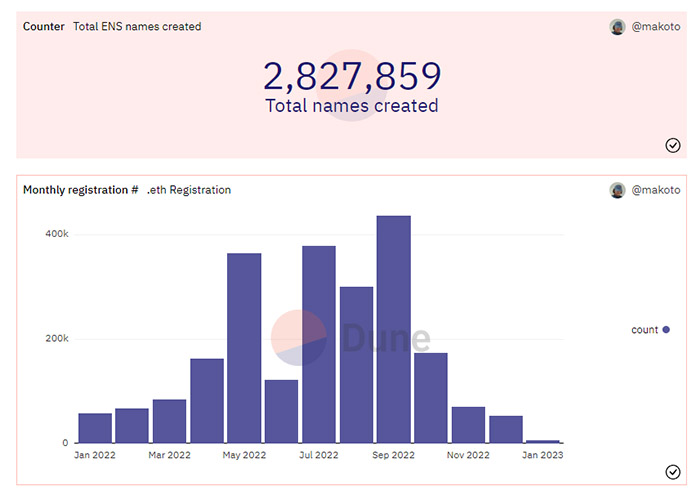This screenshot has height=495, width=700.
Task: Open the 'Total ENS names created' query title
Action: click(137, 27)
